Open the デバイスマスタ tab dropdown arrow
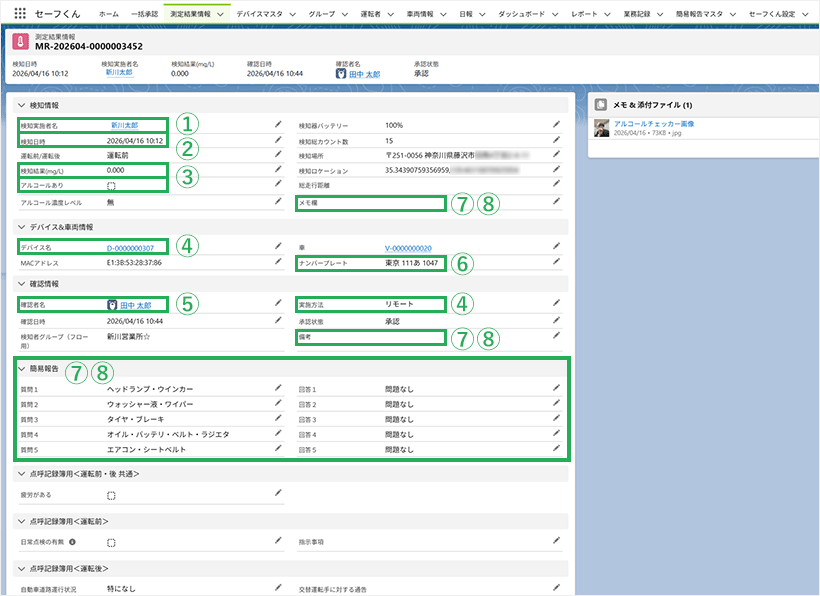820x596 pixels. pos(292,14)
